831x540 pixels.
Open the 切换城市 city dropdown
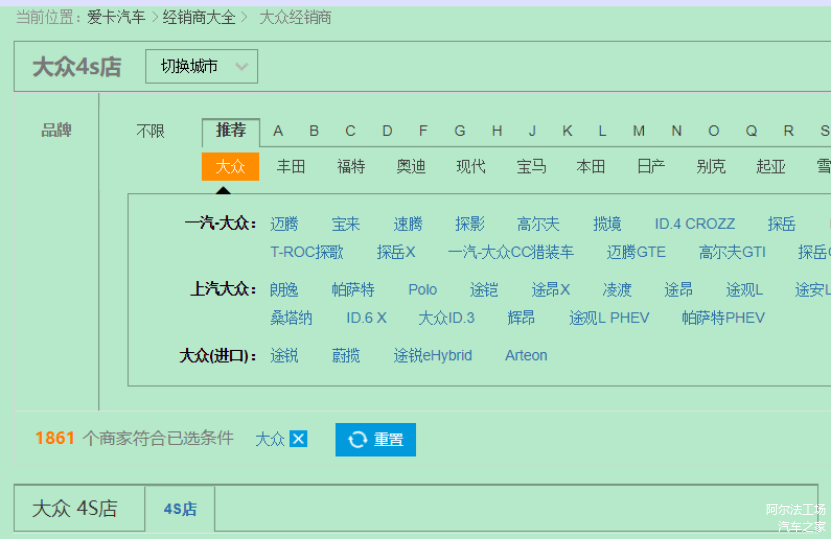point(201,66)
